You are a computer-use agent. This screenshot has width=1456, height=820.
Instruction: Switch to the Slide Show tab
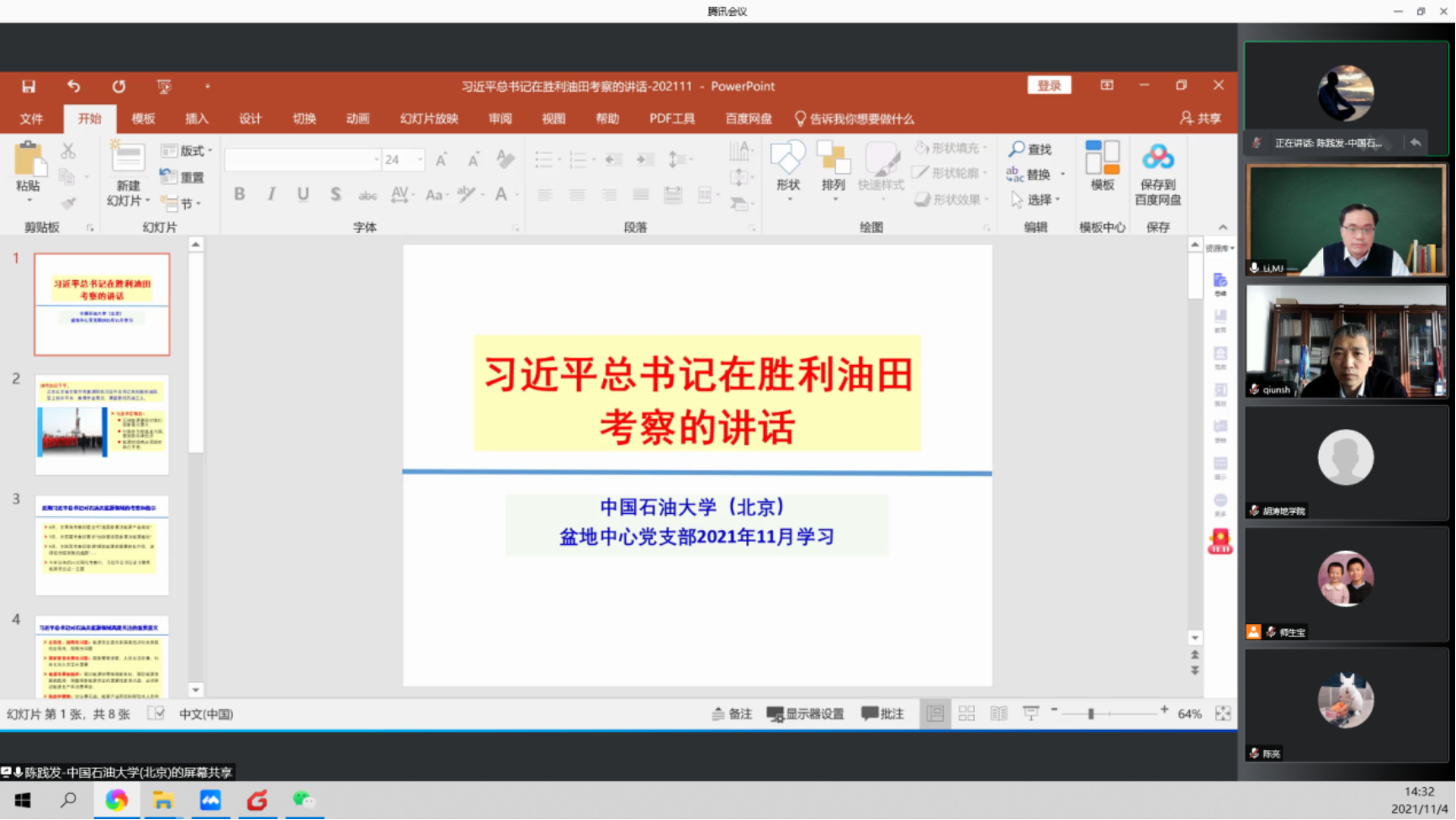pos(428,119)
